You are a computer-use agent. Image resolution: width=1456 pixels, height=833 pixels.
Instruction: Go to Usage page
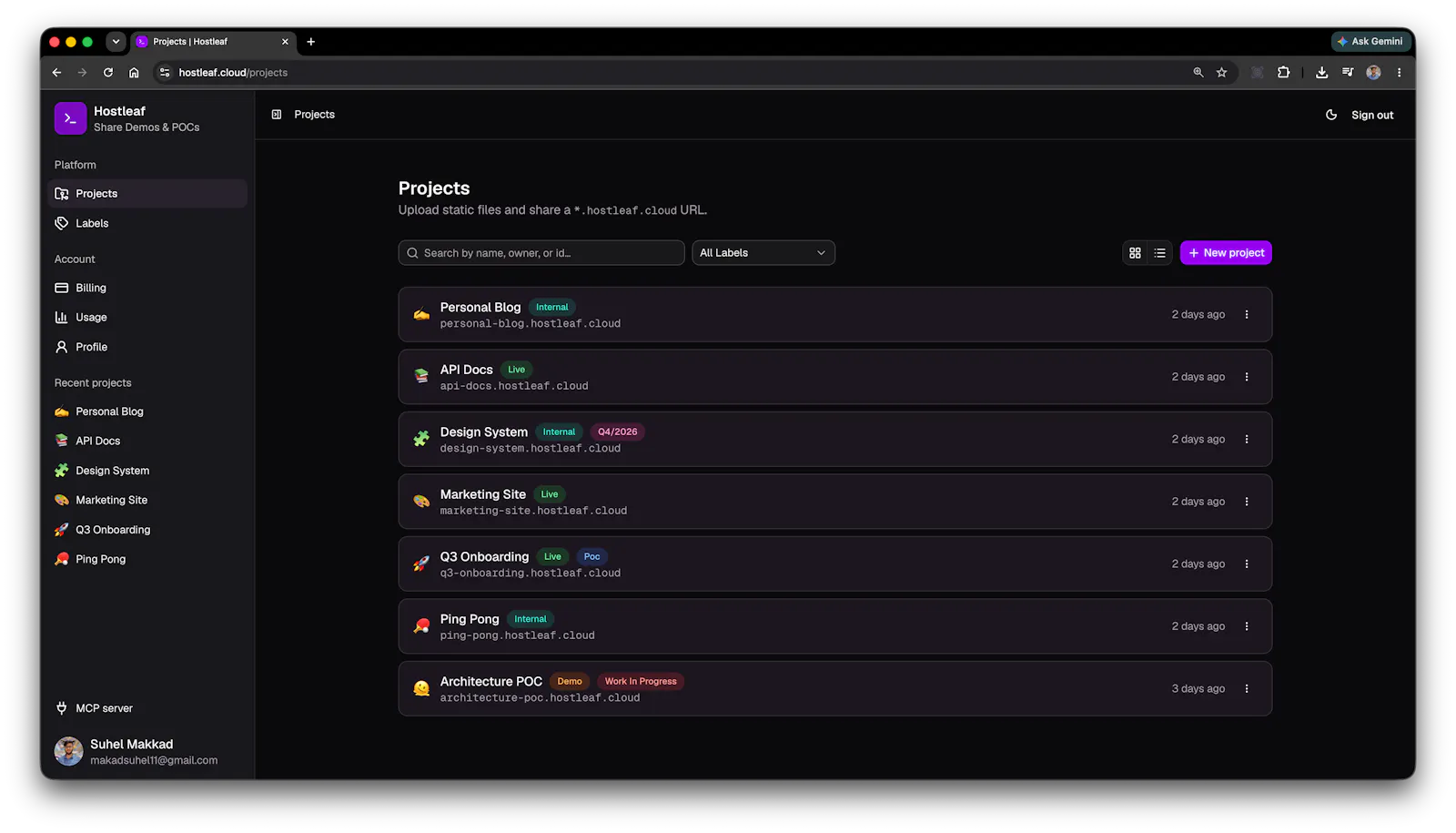click(147, 318)
